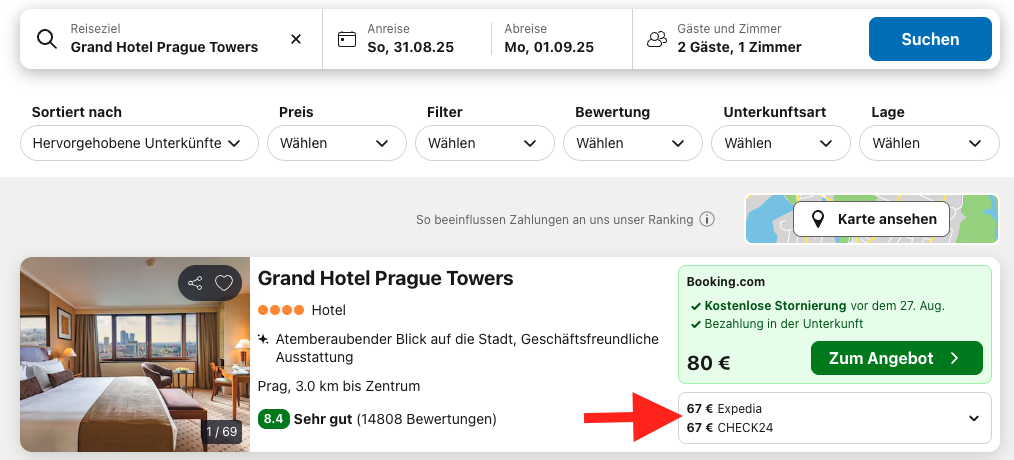This screenshot has height=460, width=1014.
Task: Expand more price offers chevron
Action: pos(974,418)
